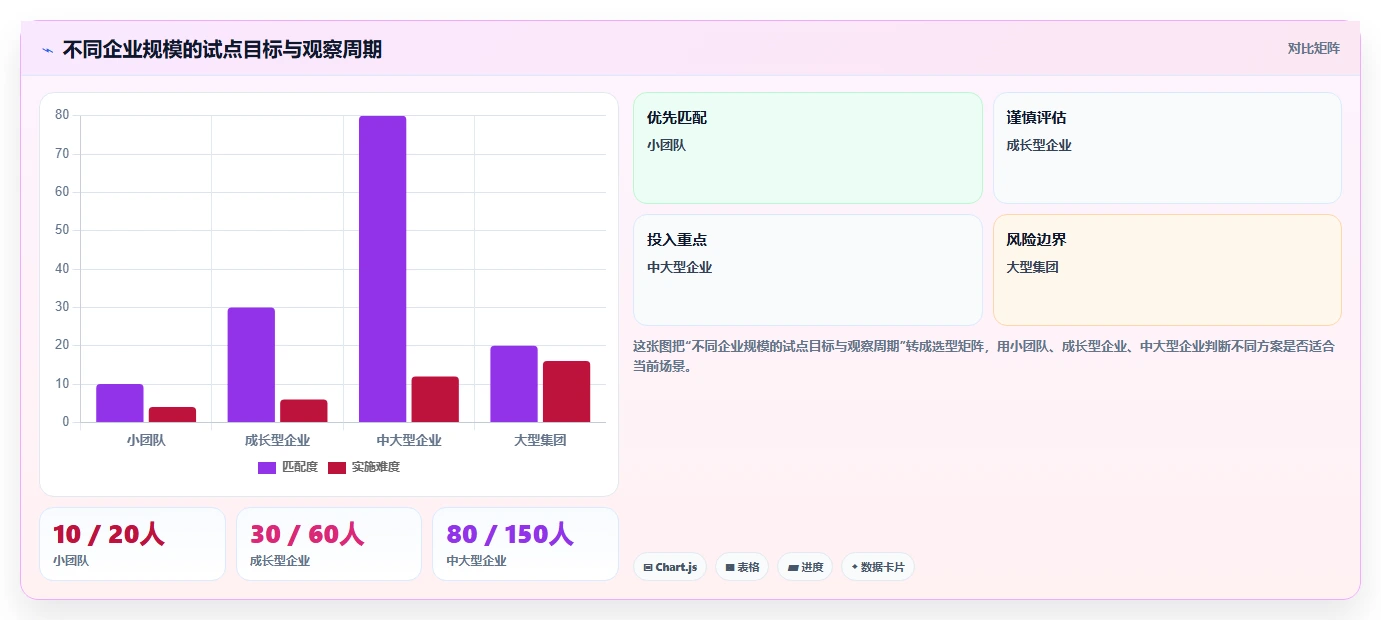Click the purple 匹配度 bar for 成长型企业

(251, 365)
